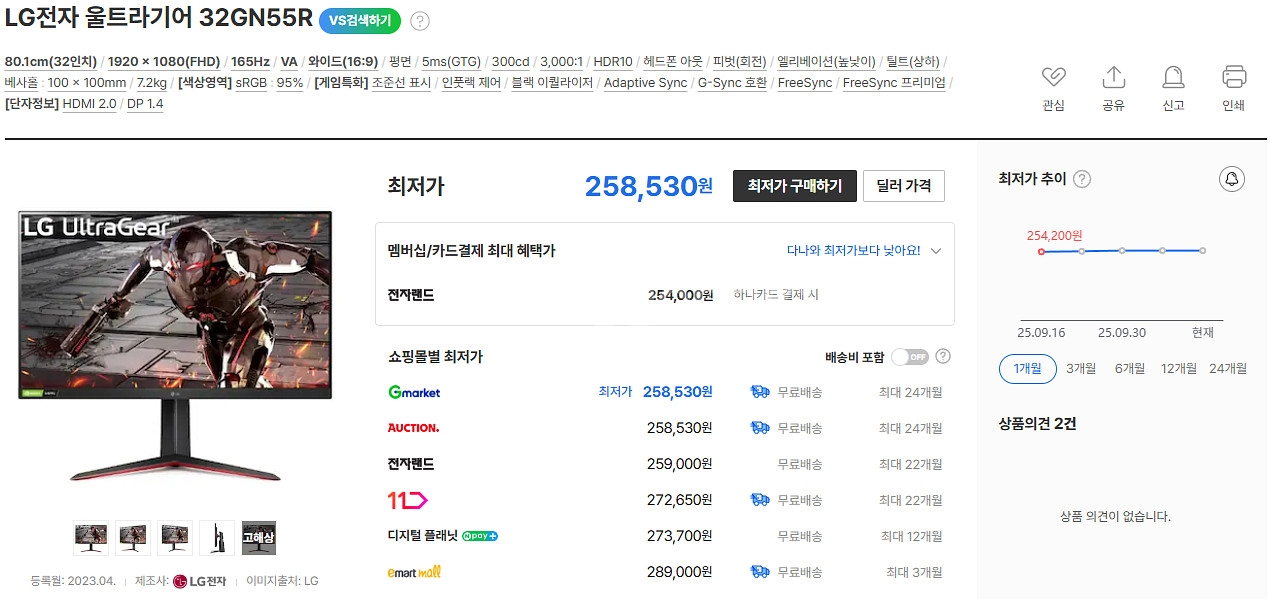Toggle the 배송비 포함 switch on
The image size is (1270, 599).
(x=909, y=357)
